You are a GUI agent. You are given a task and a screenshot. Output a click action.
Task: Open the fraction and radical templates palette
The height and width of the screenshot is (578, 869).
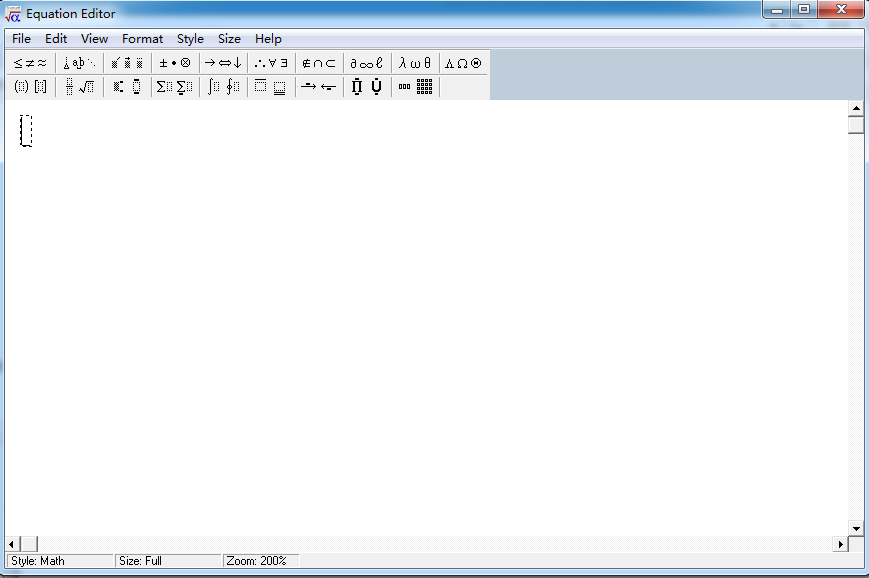(x=80, y=86)
